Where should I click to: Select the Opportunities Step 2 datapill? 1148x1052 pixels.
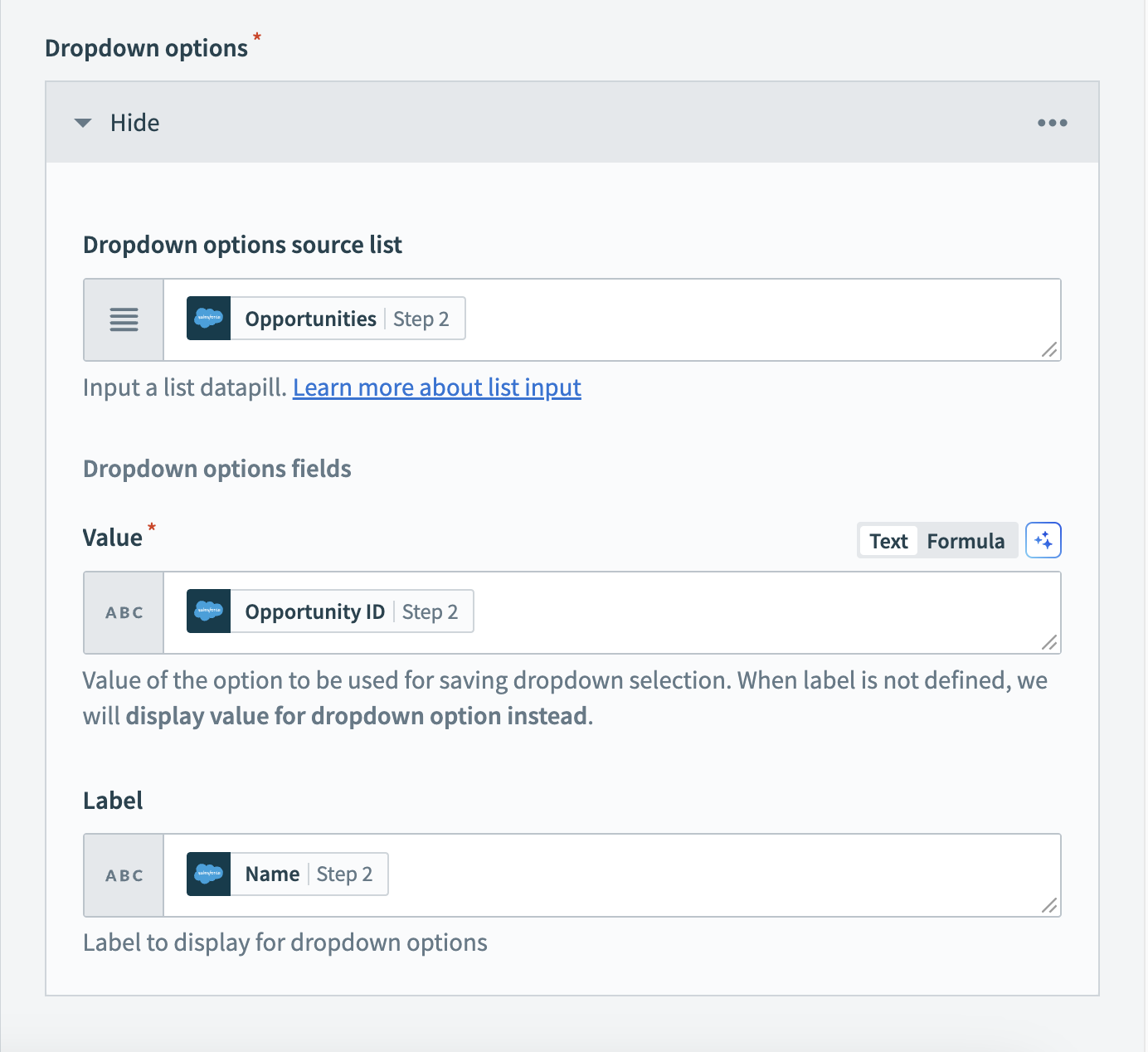(x=325, y=318)
